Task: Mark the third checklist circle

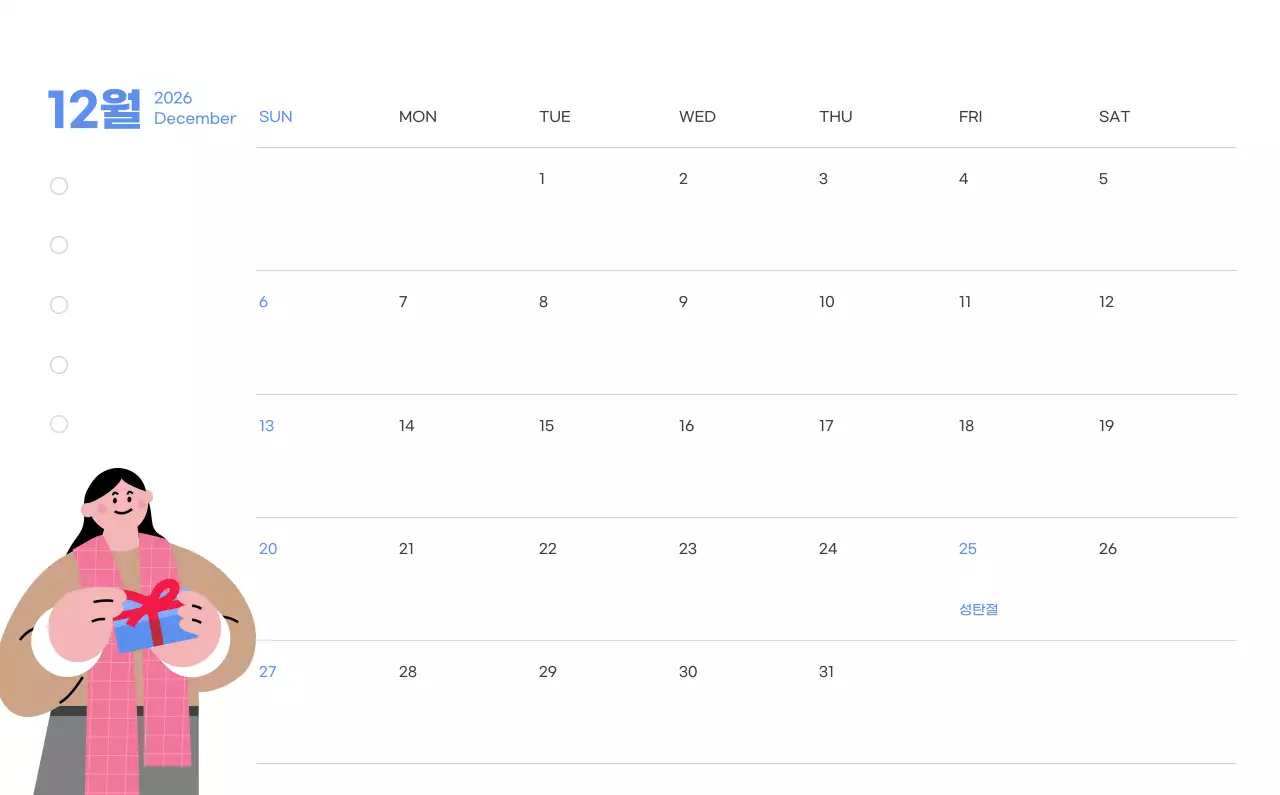Action: pos(59,305)
